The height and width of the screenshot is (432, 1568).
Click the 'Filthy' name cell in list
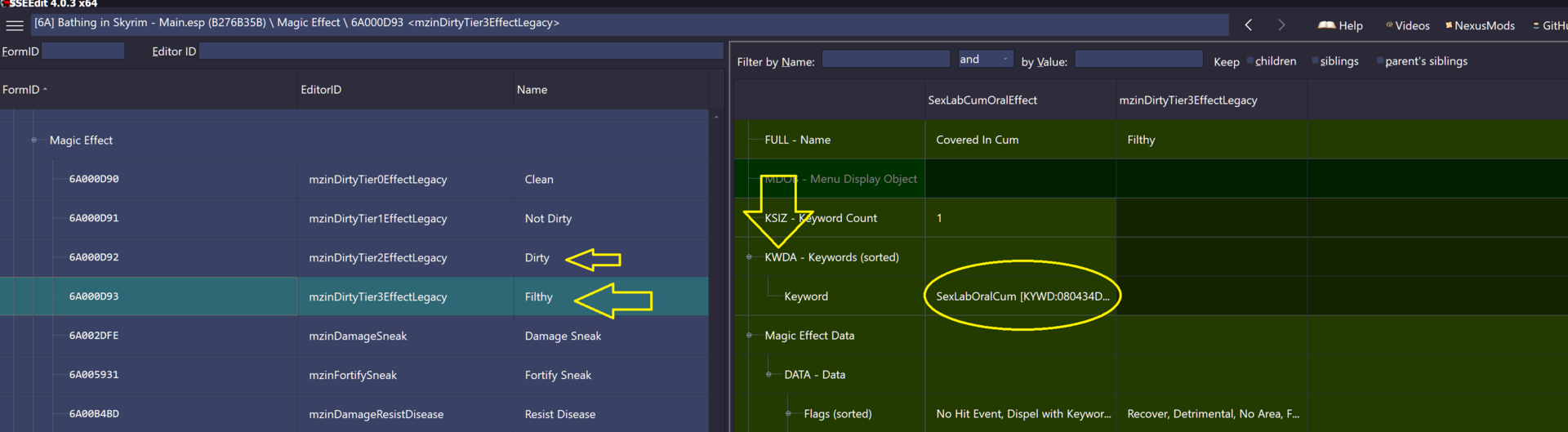pos(612,296)
